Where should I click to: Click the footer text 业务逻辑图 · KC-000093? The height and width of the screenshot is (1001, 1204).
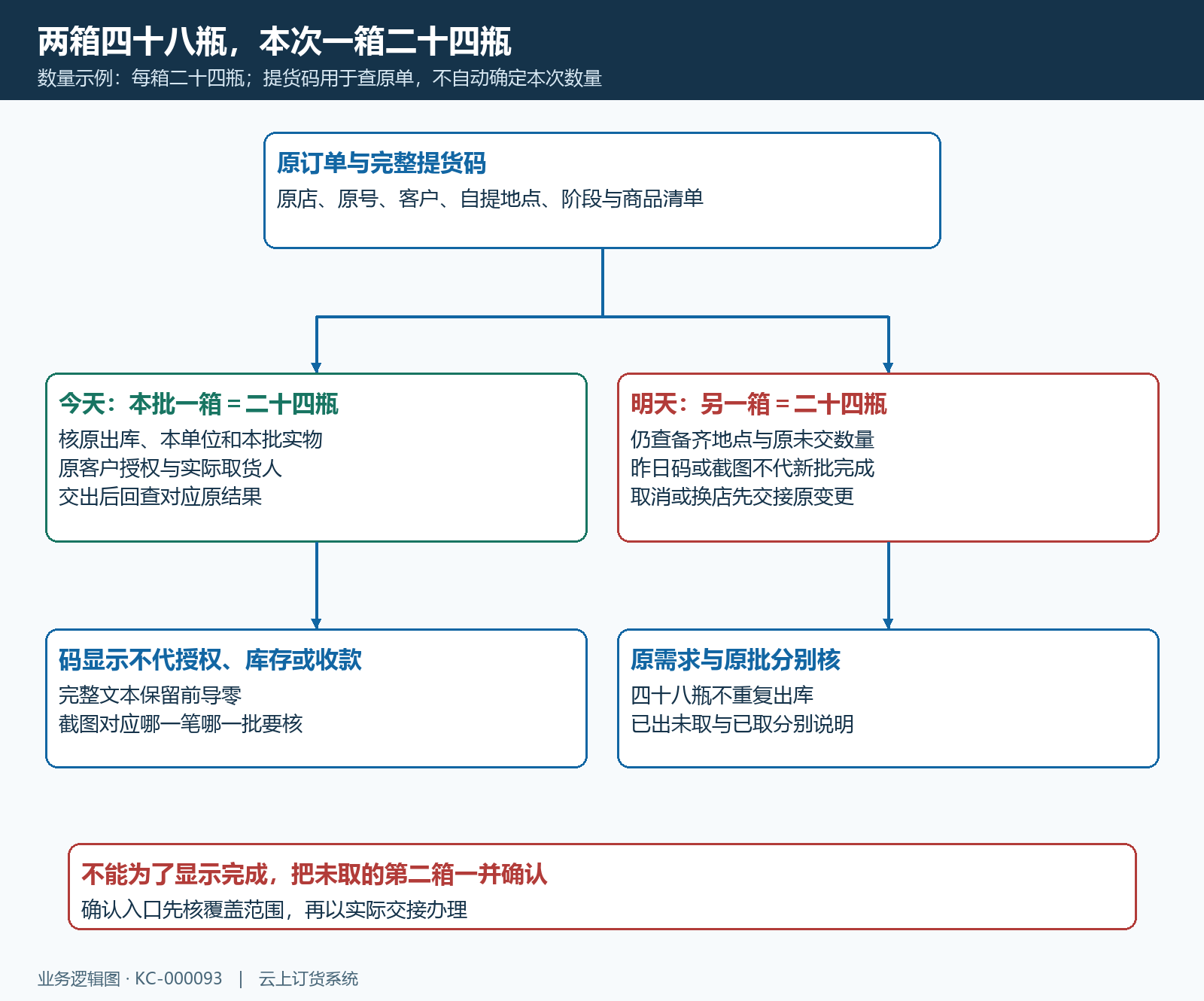click(130, 978)
